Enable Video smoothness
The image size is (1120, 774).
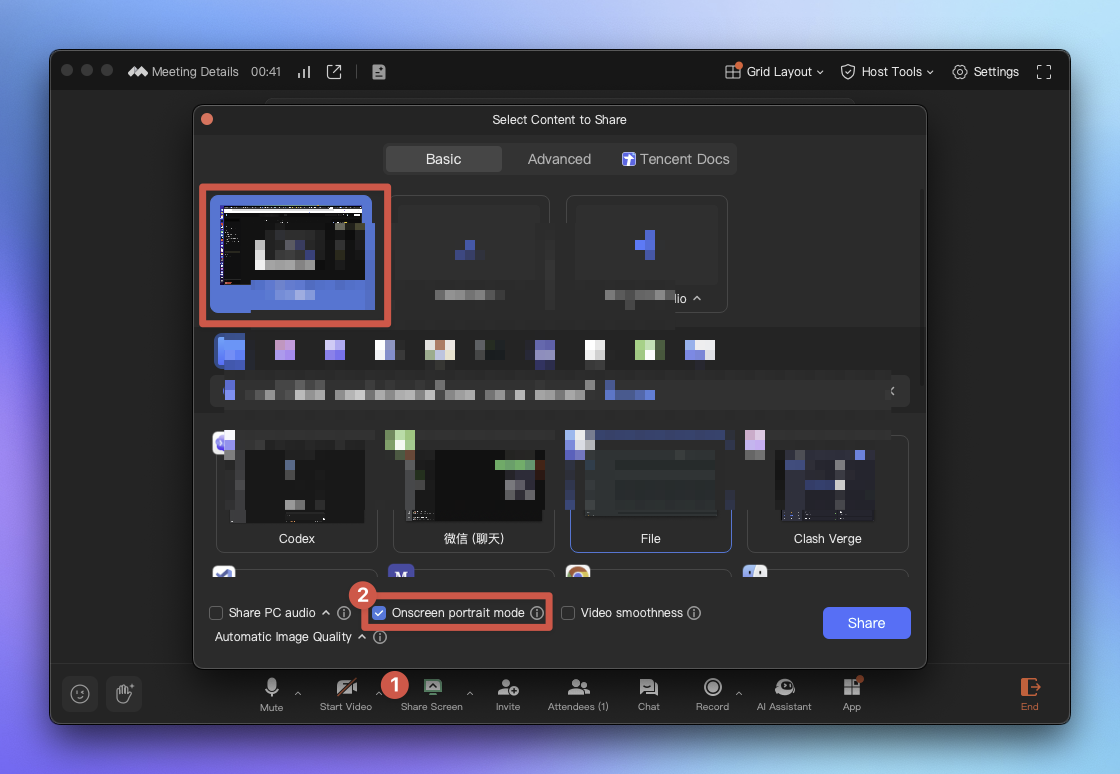(568, 612)
